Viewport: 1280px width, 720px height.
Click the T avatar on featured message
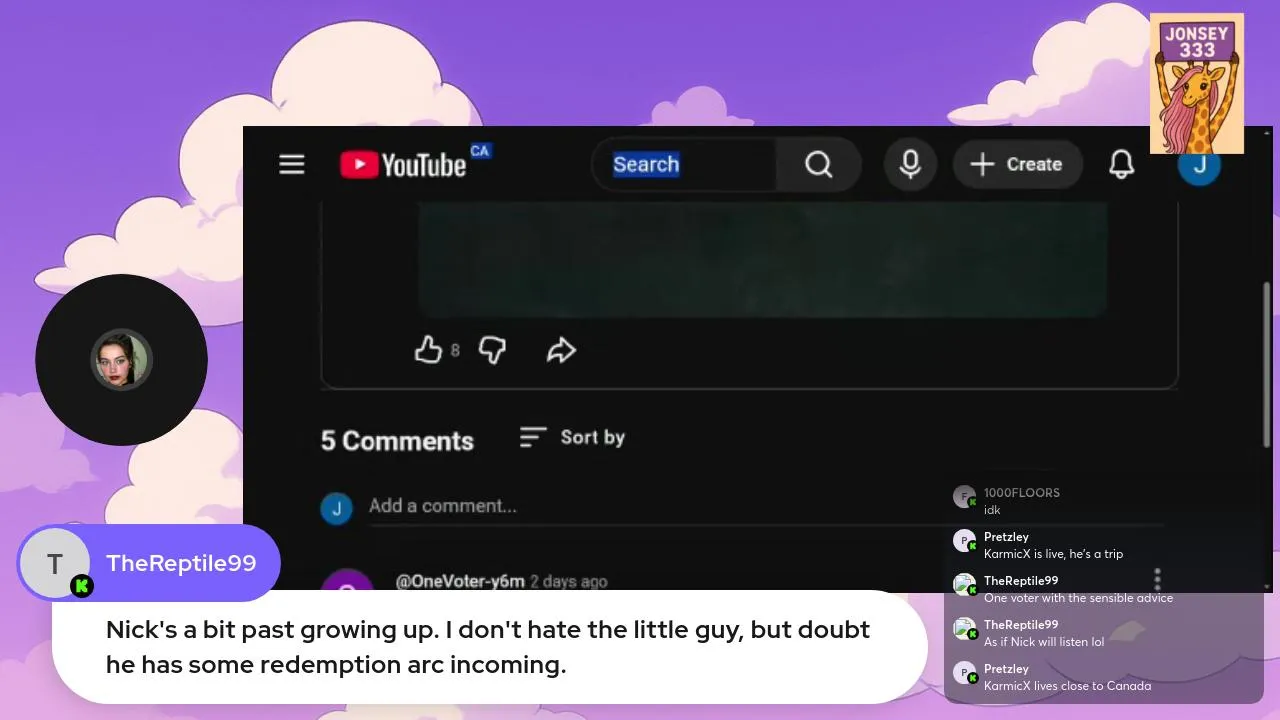[55, 564]
